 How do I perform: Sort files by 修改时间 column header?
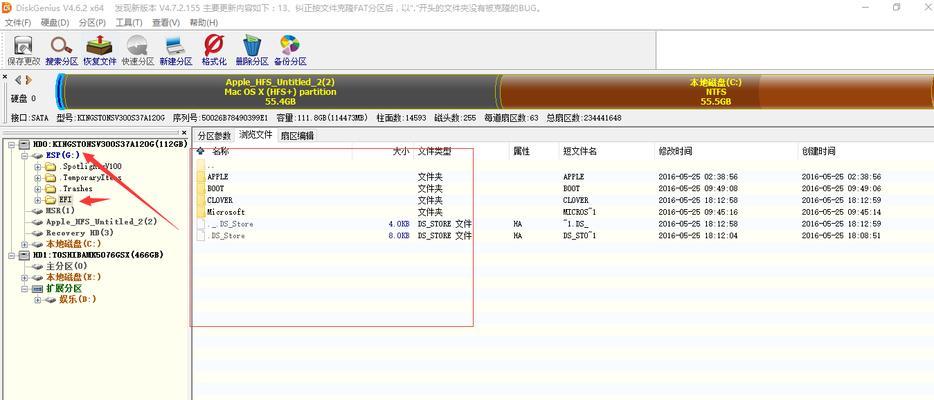(x=726, y=152)
